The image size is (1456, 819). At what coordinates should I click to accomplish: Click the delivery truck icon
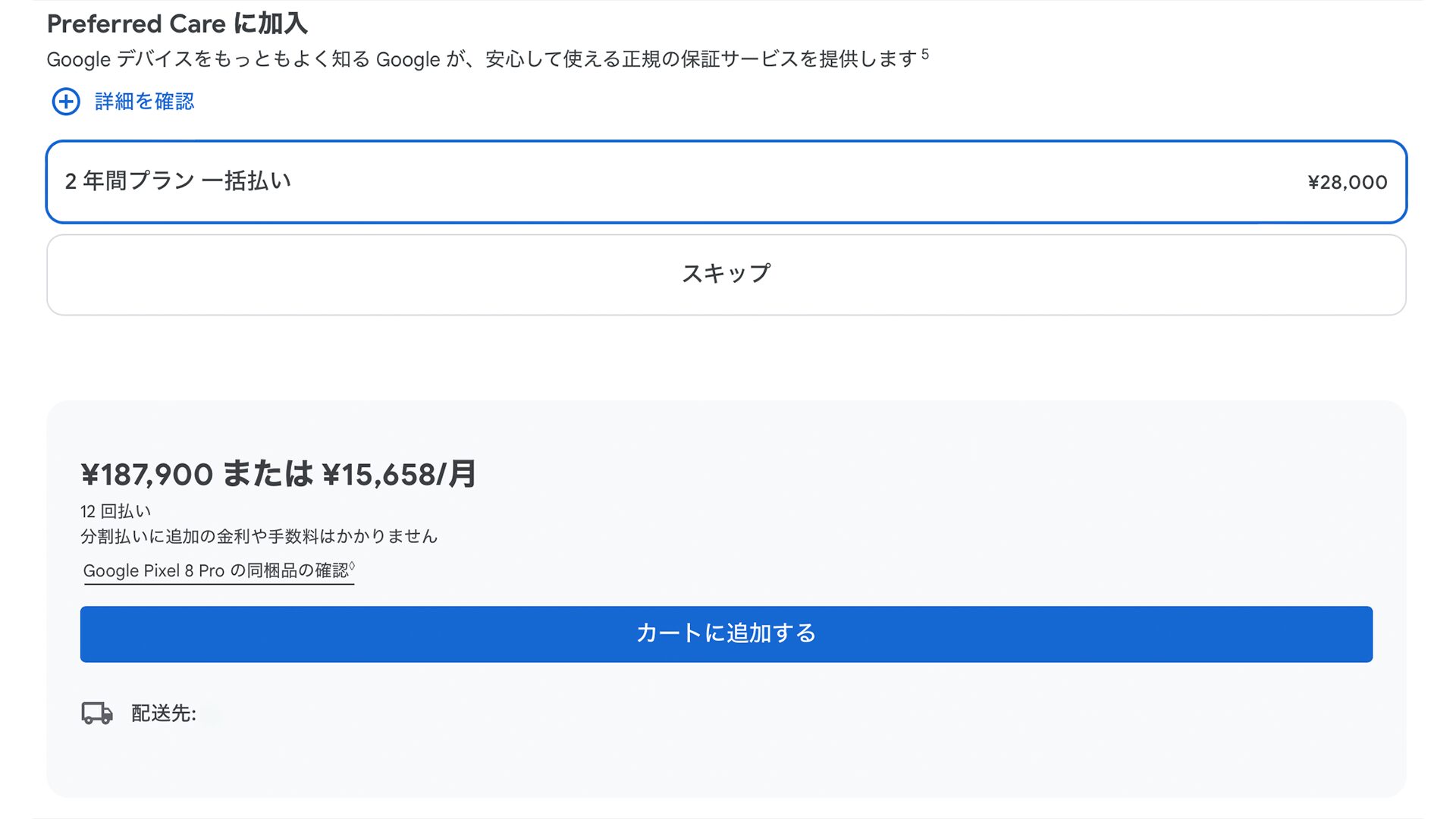97,714
